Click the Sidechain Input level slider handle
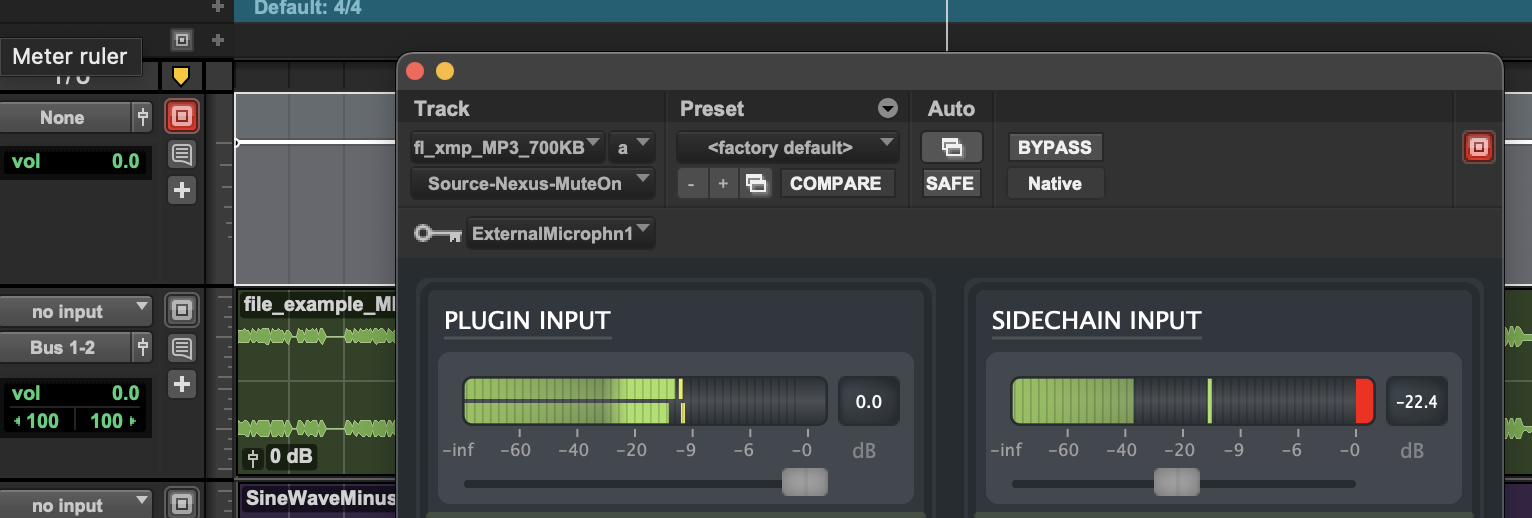Screen dimensions: 1532x518 pos(1176,483)
